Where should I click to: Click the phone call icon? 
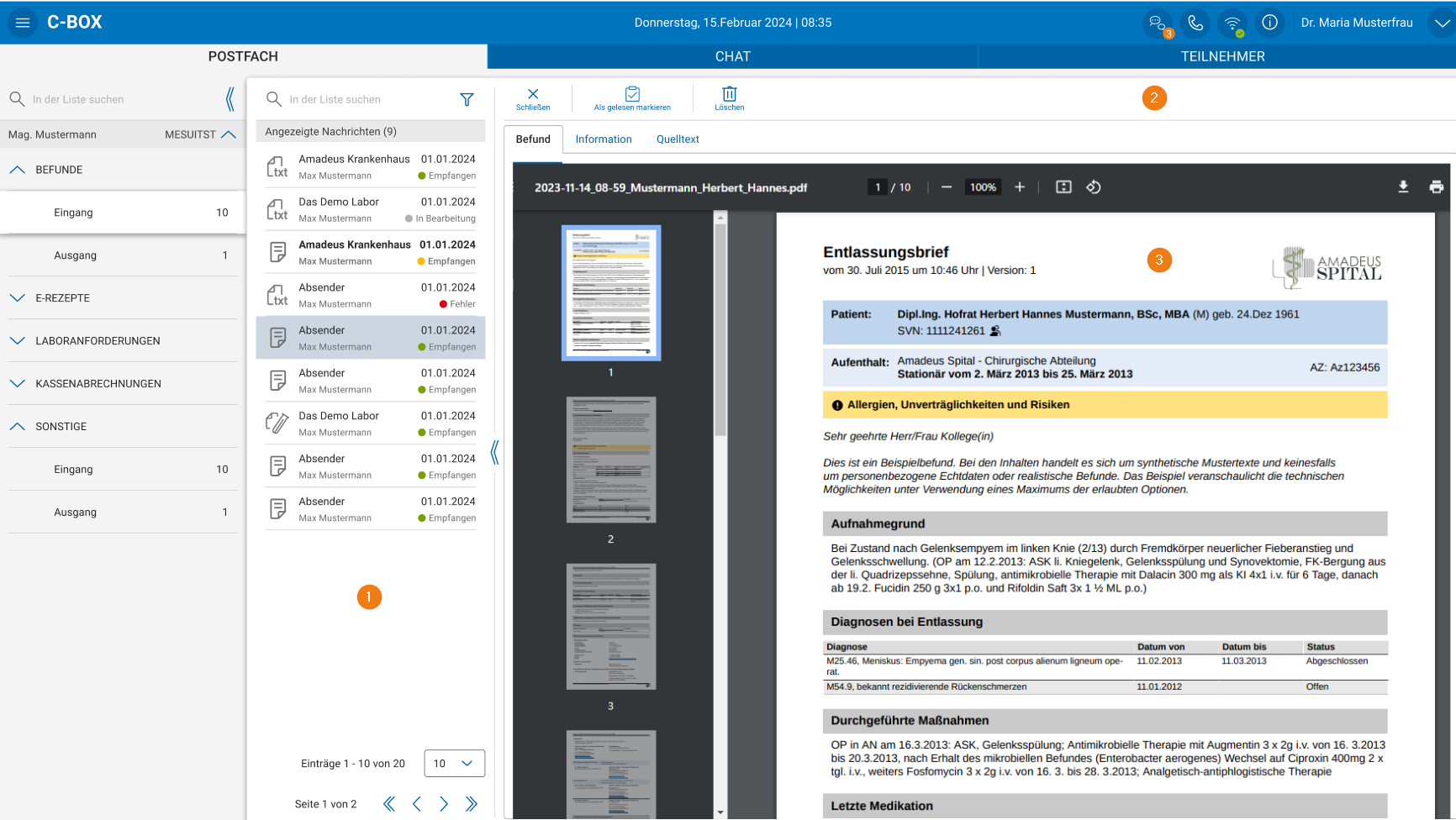[1195, 23]
